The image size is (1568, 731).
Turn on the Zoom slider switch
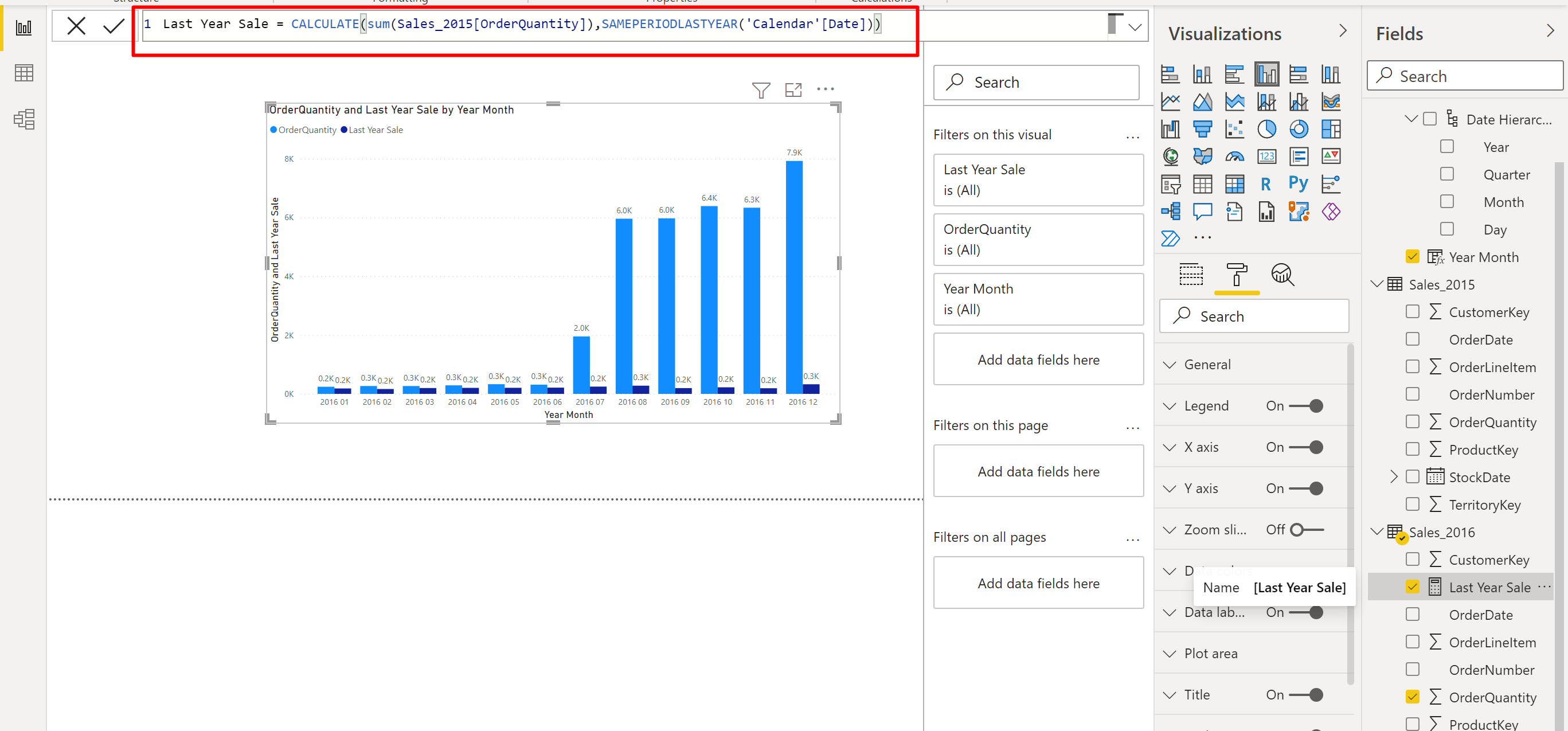click(1306, 530)
